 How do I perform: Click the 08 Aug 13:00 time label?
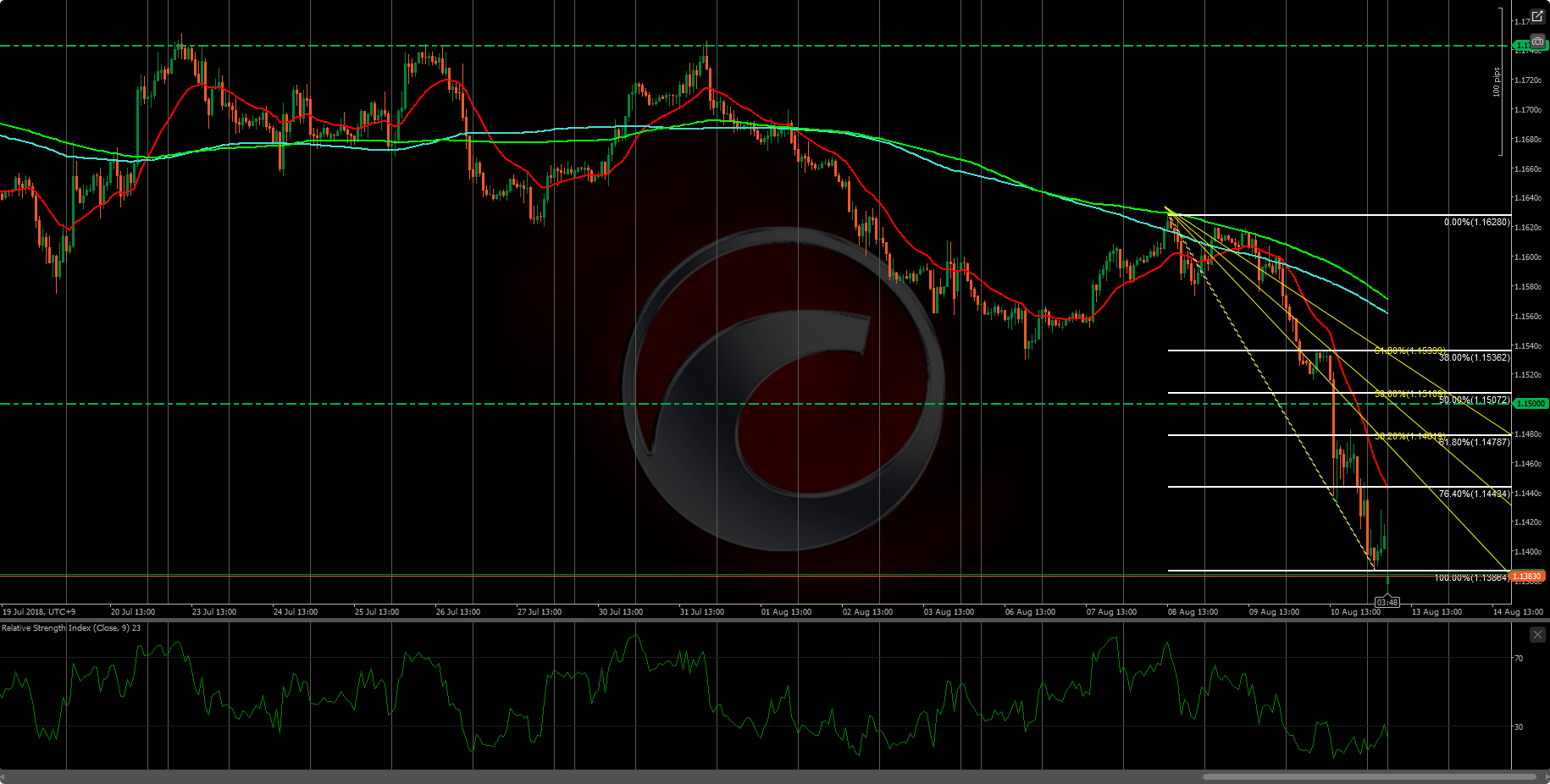coord(1193,611)
